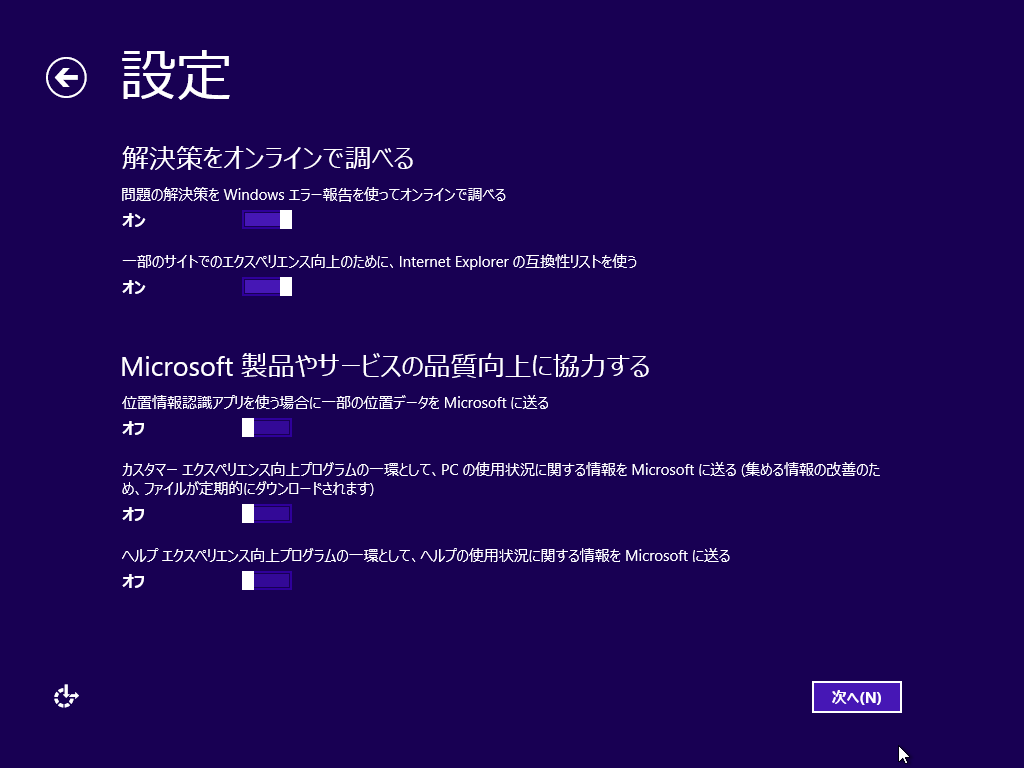Image resolution: width=1024 pixels, height=768 pixels.
Task: Click the 次へ(N) button
Action: click(857, 697)
